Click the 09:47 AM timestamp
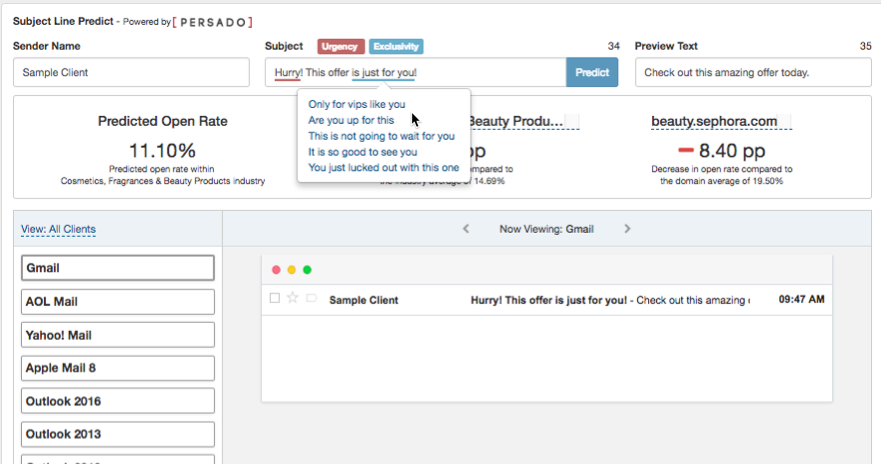Image resolution: width=887 pixels, height=464 pixels. click(x=801, y=299)
